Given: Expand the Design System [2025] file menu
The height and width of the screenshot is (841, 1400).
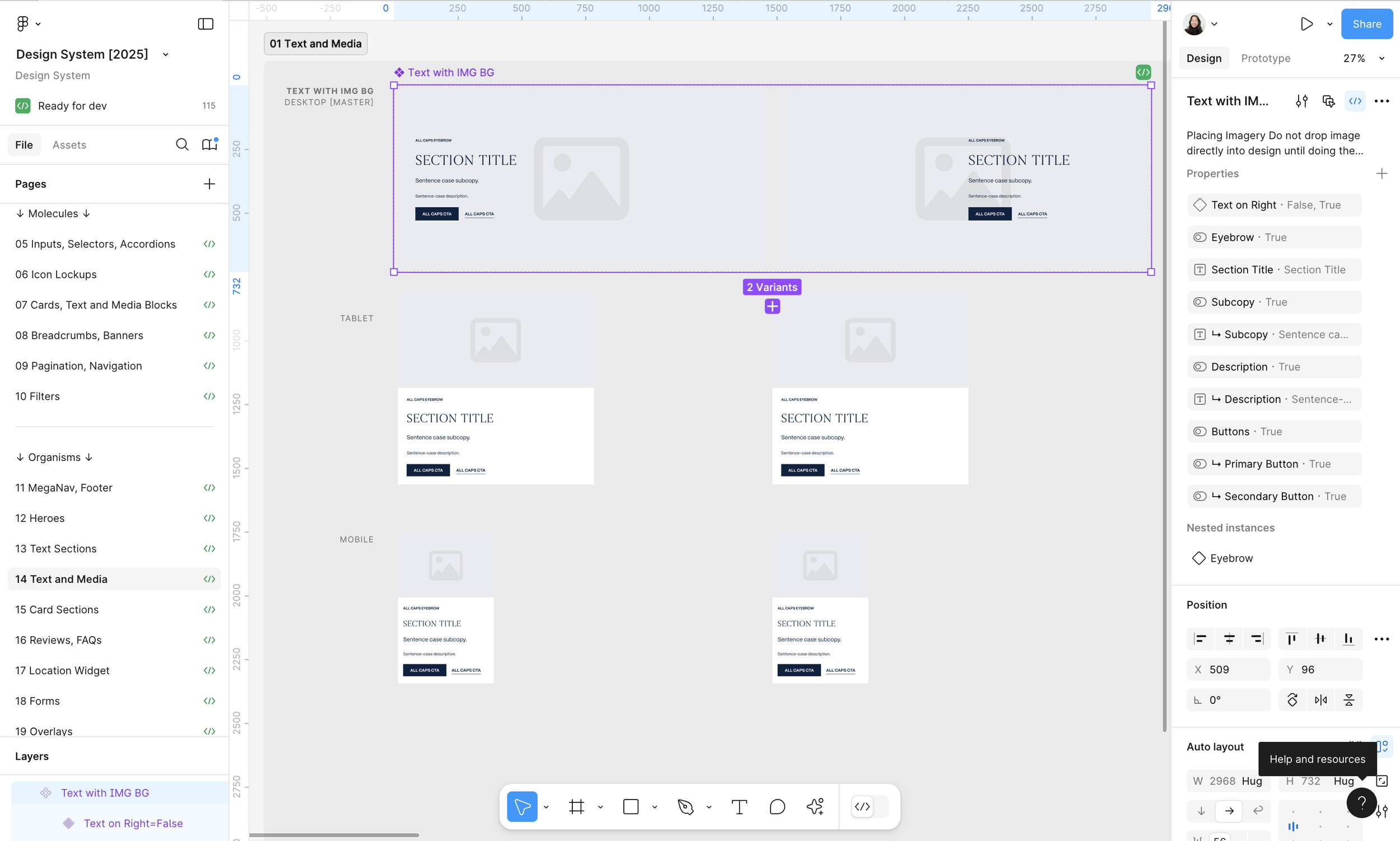Looking at the screenshot, I should pos(166,54).
